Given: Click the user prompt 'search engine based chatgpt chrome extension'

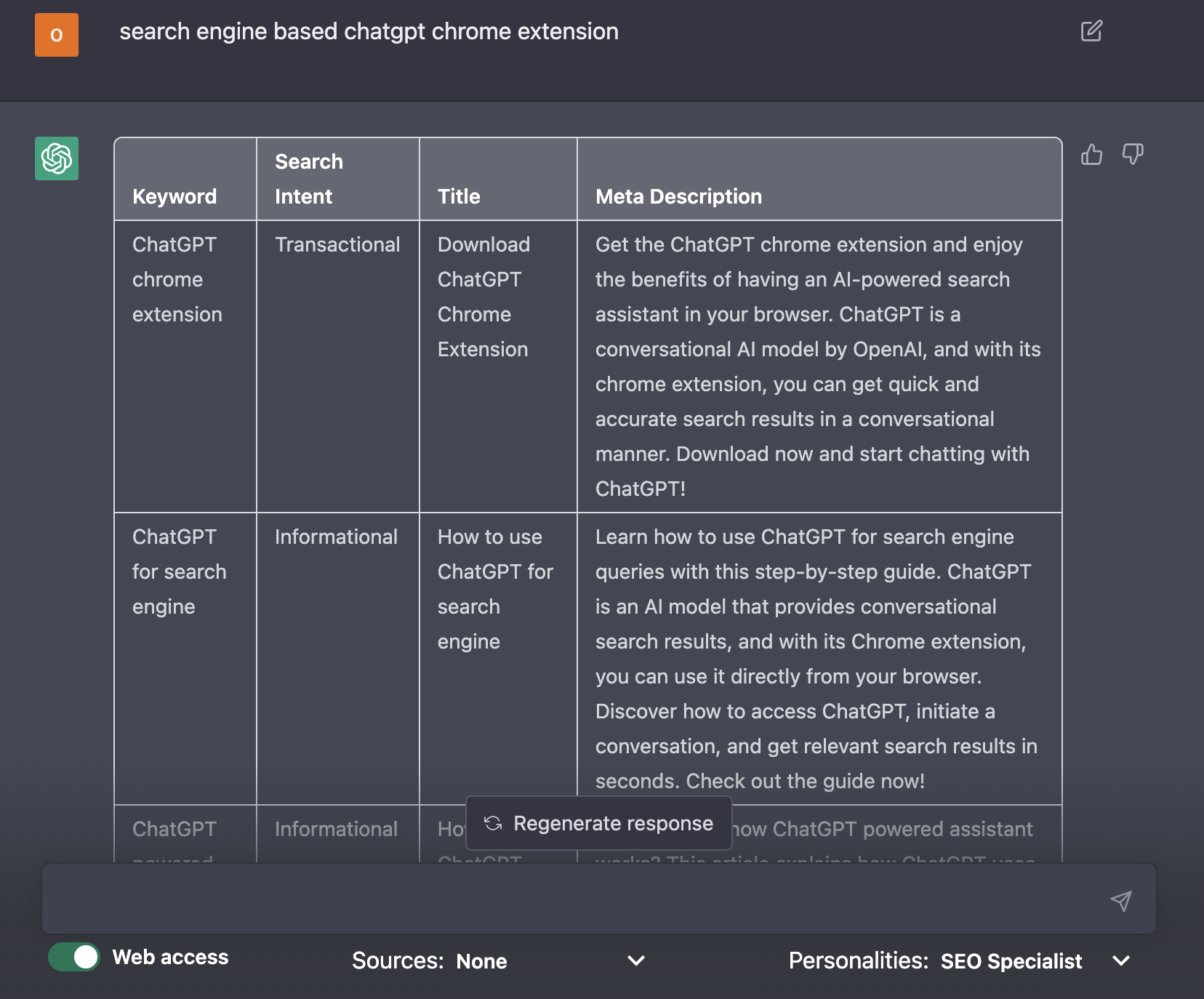Looking at the screenshot, I should point(369,31).
